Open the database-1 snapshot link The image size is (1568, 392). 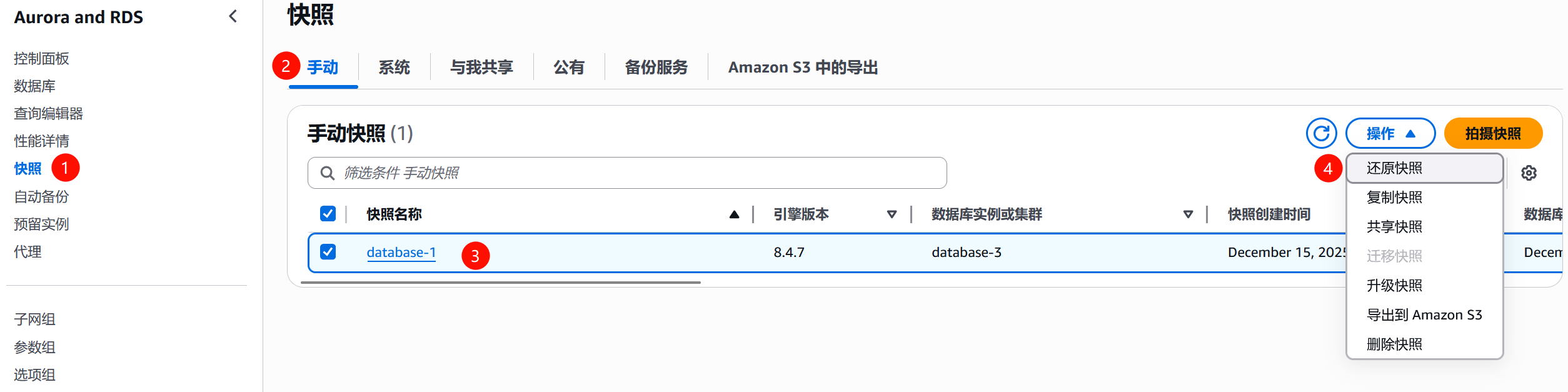coord(401,252)
